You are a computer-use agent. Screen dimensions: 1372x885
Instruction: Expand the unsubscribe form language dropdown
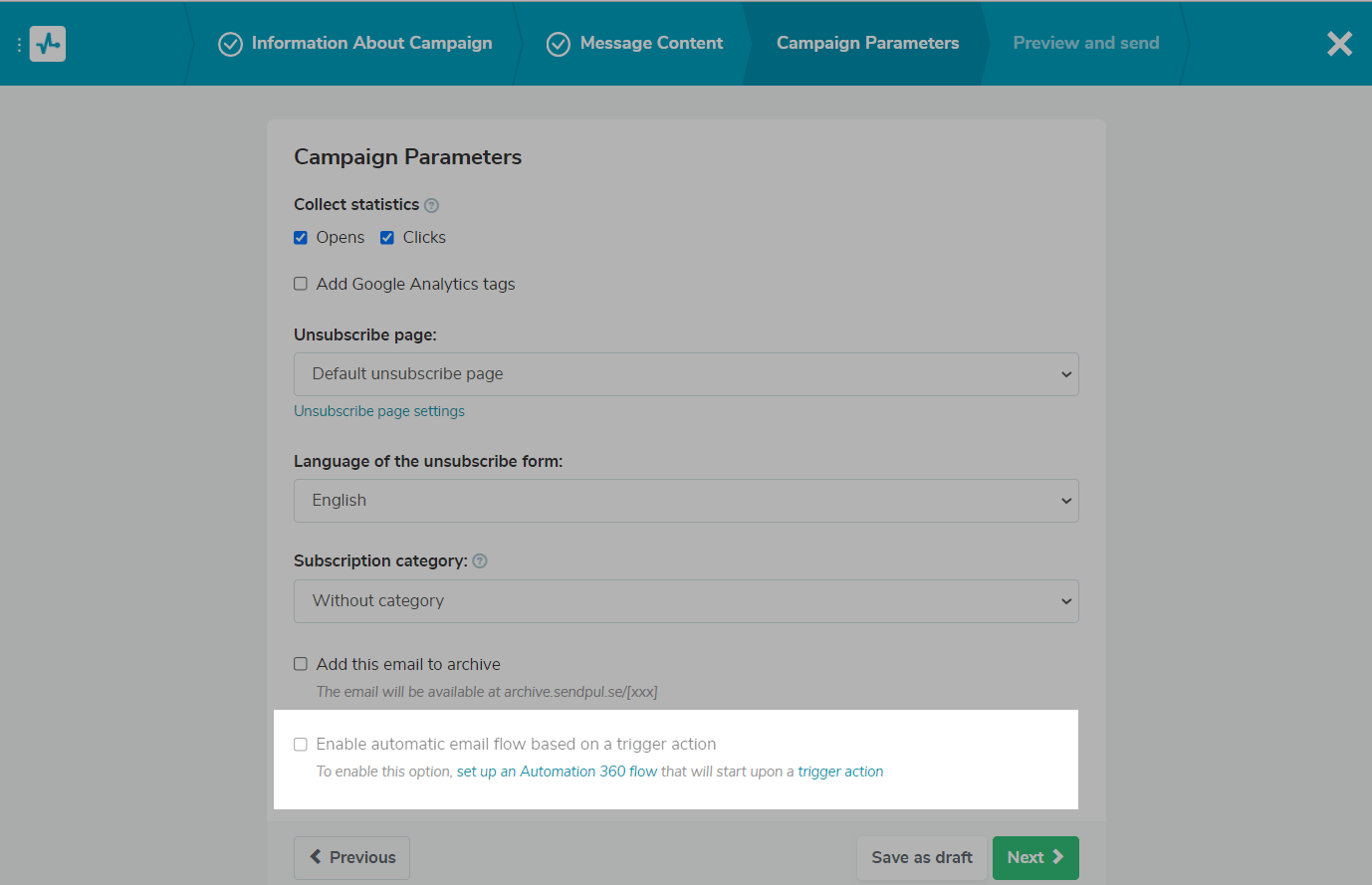(686, 501)
